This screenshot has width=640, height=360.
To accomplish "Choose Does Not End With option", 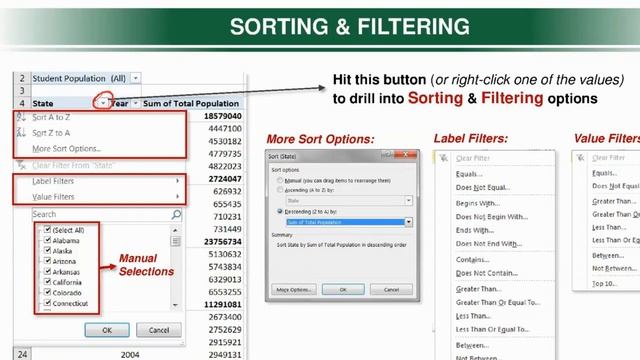I will click(x=489, y=244).
